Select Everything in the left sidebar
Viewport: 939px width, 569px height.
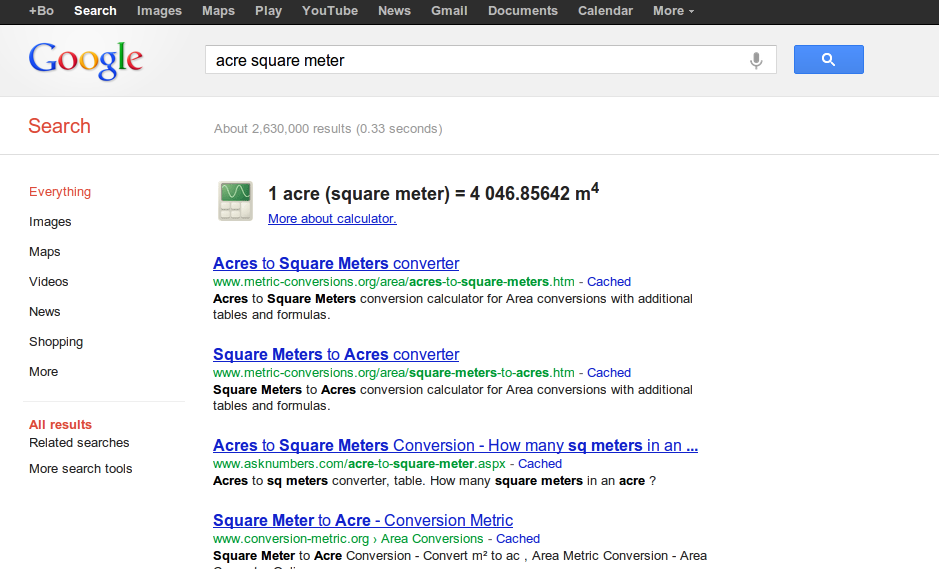coord(60,192)
